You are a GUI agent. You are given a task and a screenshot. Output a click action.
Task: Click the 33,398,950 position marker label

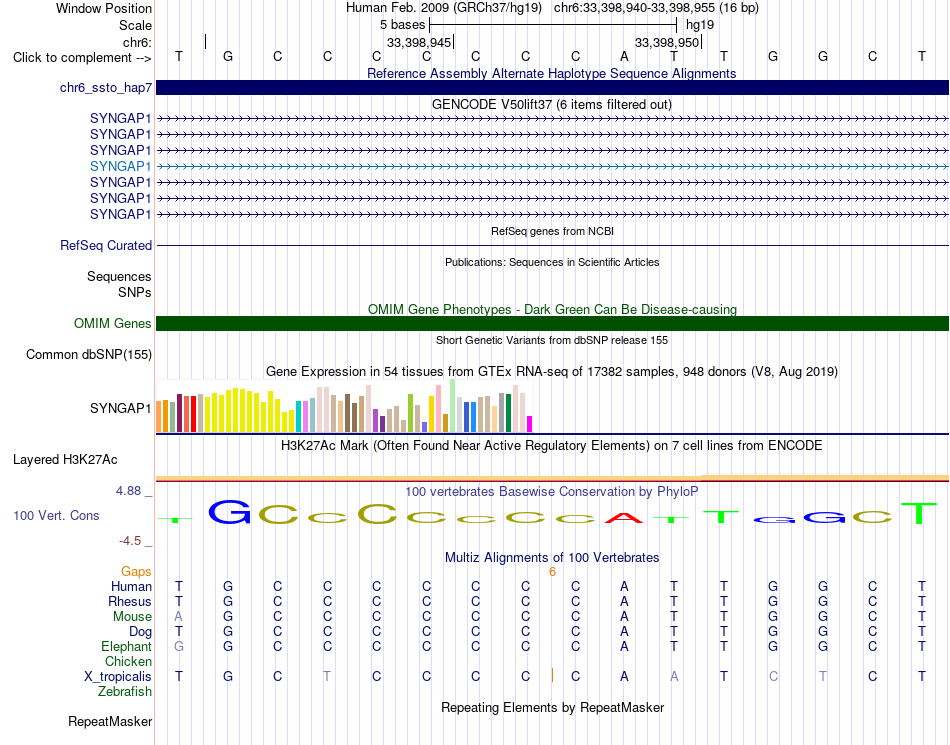pyautogui.click(x=667, y=42)
